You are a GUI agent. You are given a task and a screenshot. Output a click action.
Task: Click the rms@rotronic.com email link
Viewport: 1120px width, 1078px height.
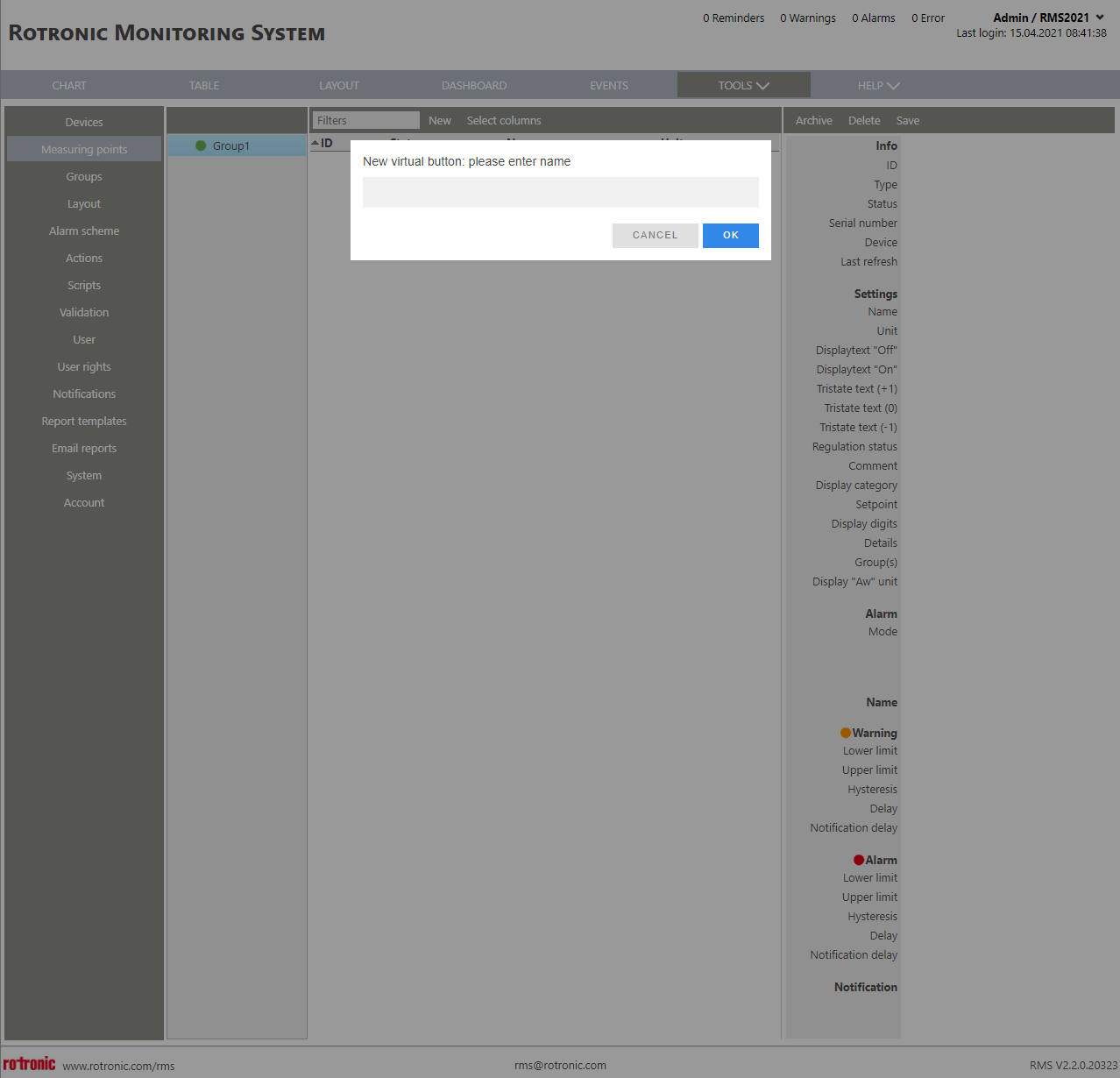pos(560,1065)
